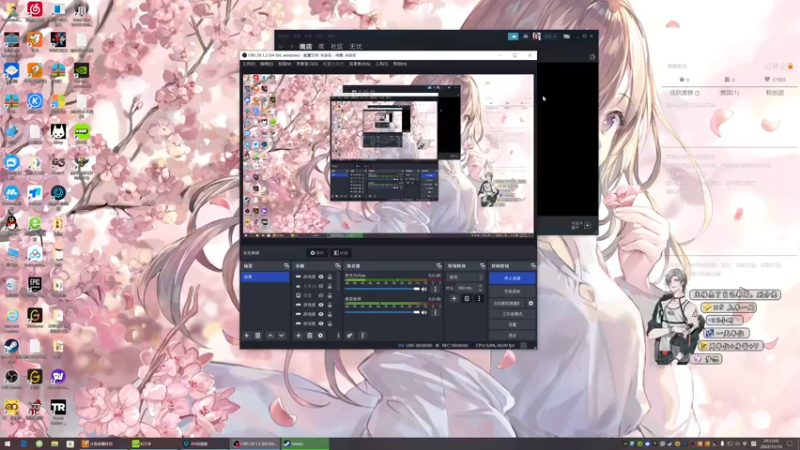Switch to Steam Library tab

[x=321, y=46]
